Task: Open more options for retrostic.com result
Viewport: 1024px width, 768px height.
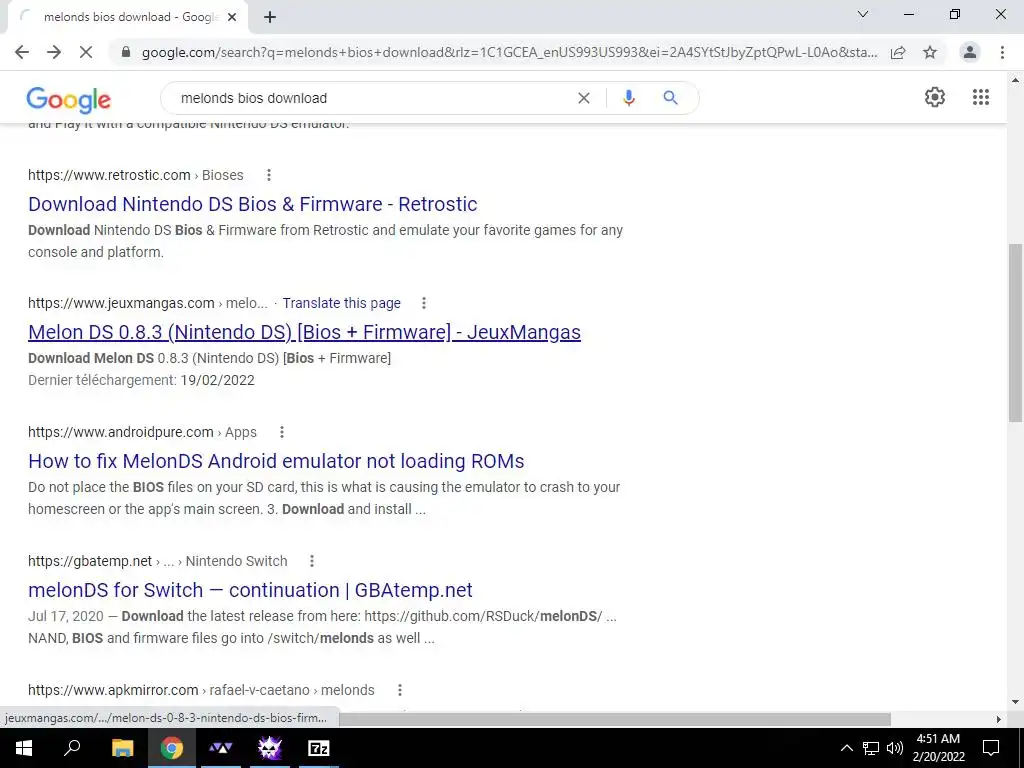Action: point(268,175)
